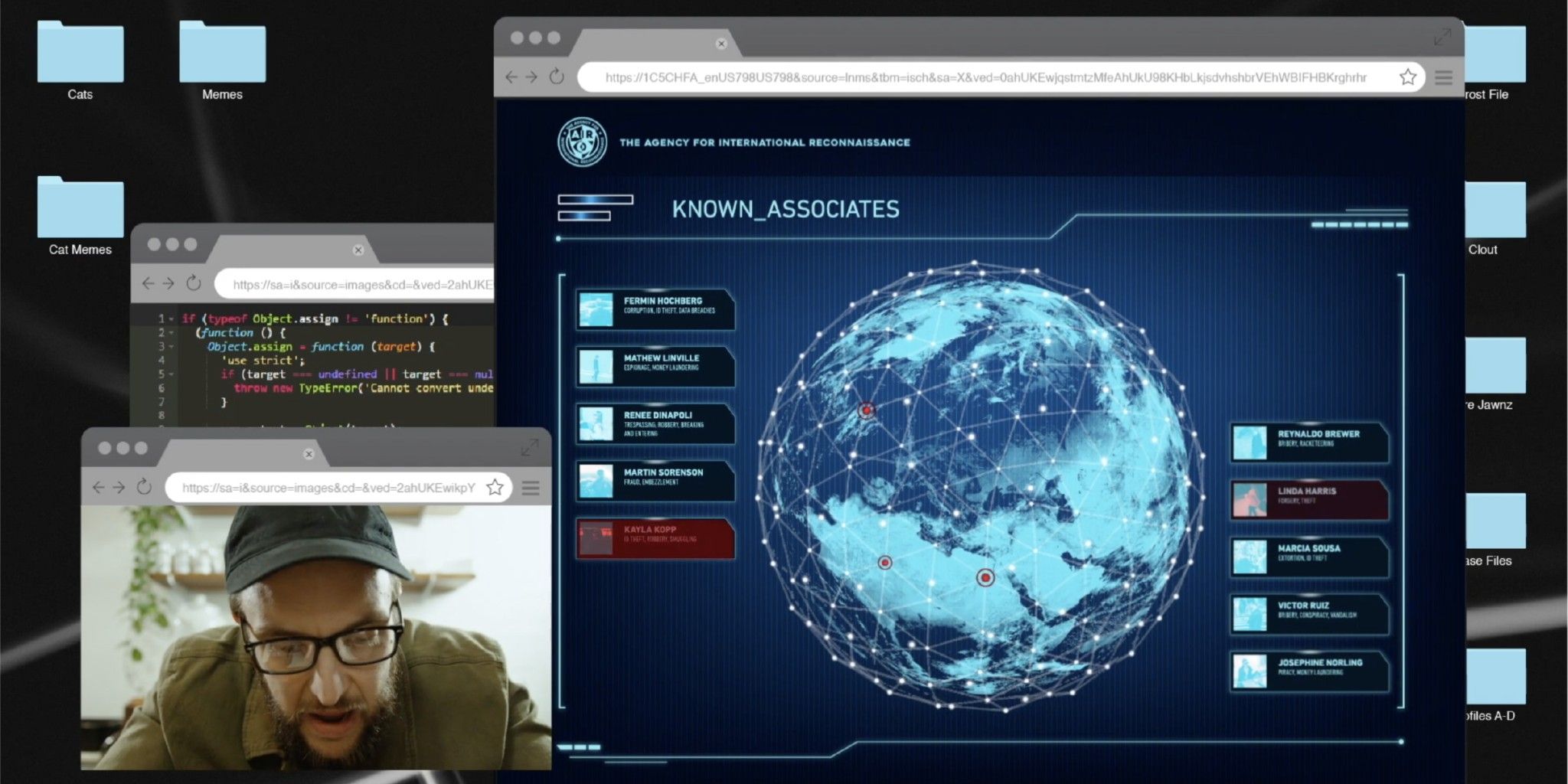The image size is (1568, 784).
Task: Bookmark the webcam browser page with star
Action: pos(495,487)
